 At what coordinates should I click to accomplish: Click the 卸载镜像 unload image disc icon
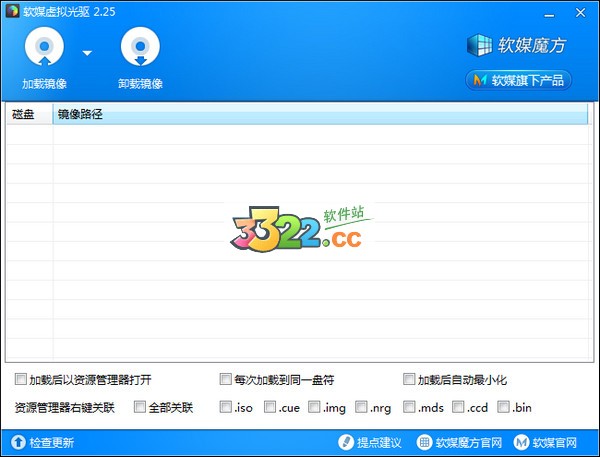(x=140, y=47)
